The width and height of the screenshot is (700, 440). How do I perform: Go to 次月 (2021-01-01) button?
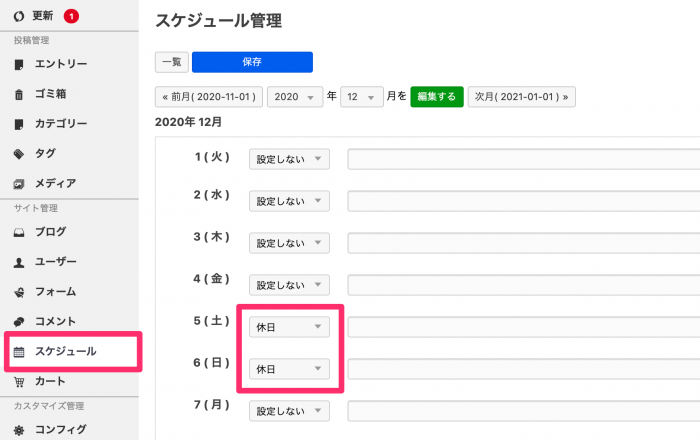[x=521, y=97]
